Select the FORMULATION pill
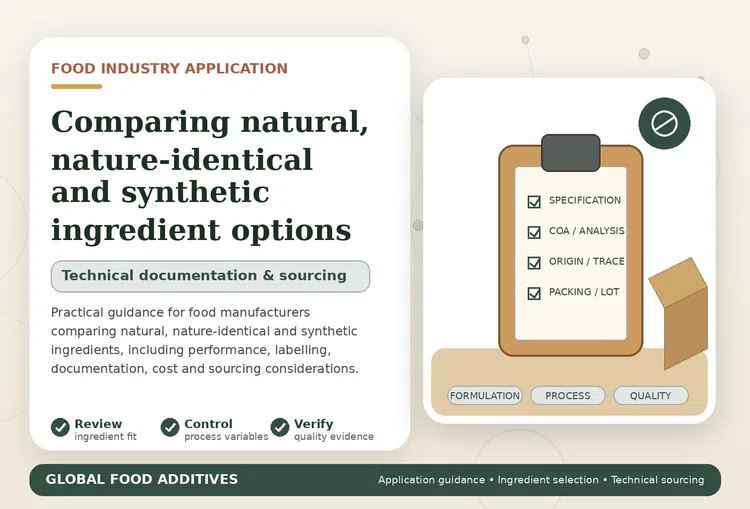The image size is (750, 509). point(485,396)
